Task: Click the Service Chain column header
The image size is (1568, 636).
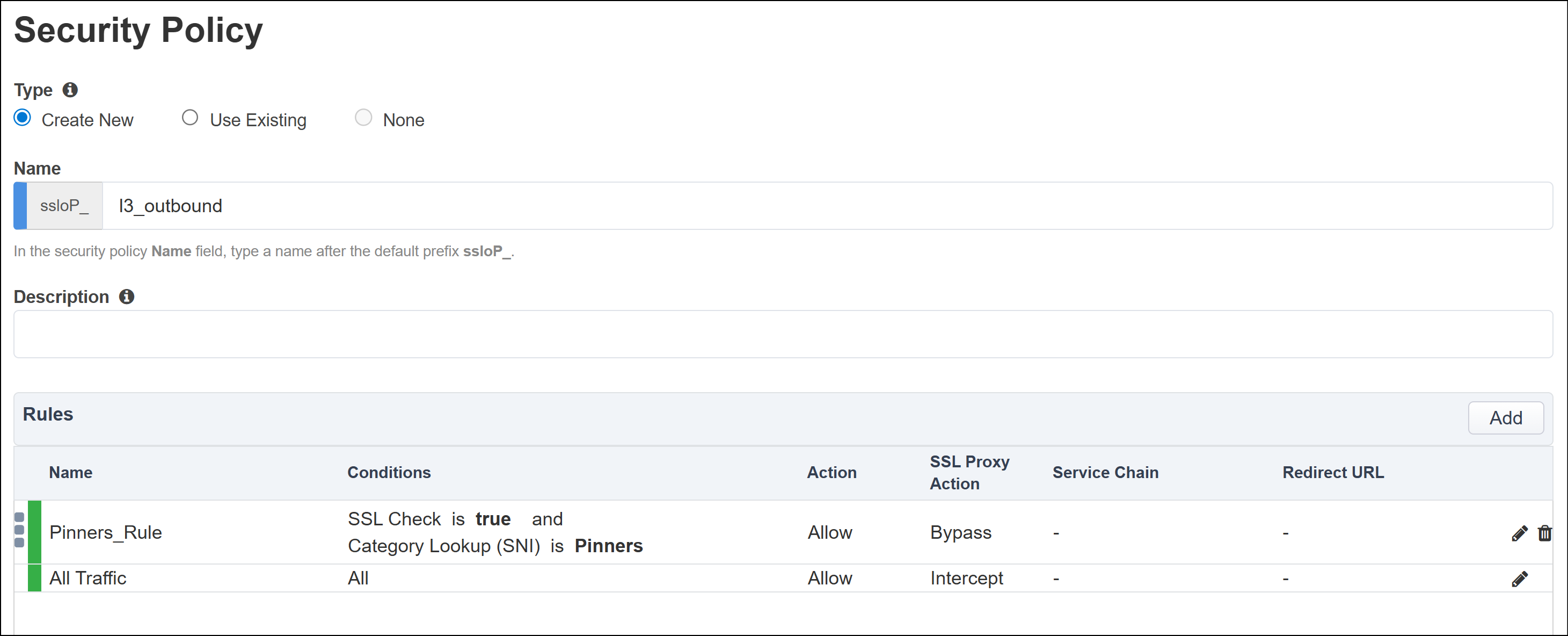Action: tap(1105, 472)
